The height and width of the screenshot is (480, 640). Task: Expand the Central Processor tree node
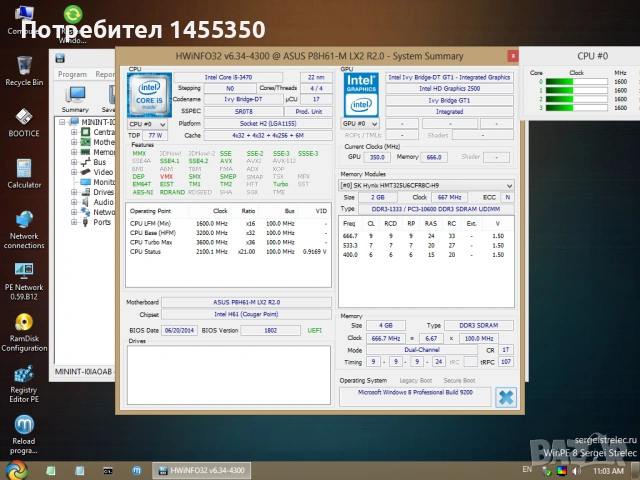click(x=74, y=132)
